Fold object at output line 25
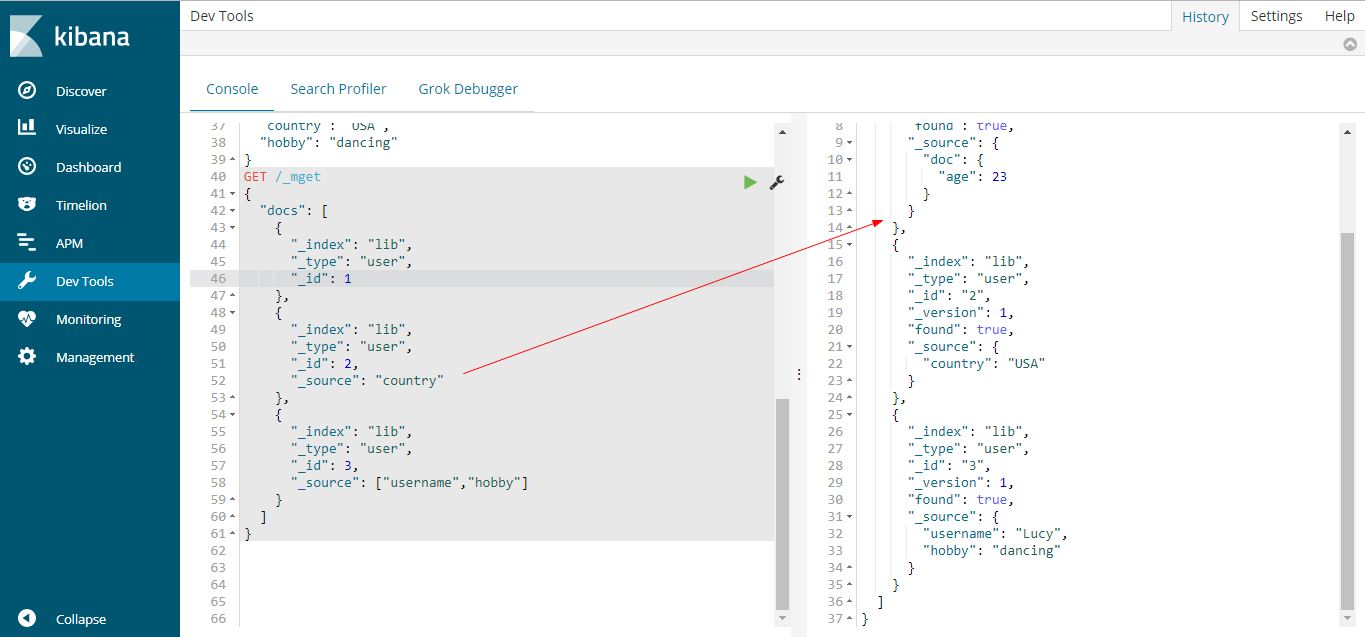The height and width of the screenshot is (637, 1365). [x=850, y=415]
